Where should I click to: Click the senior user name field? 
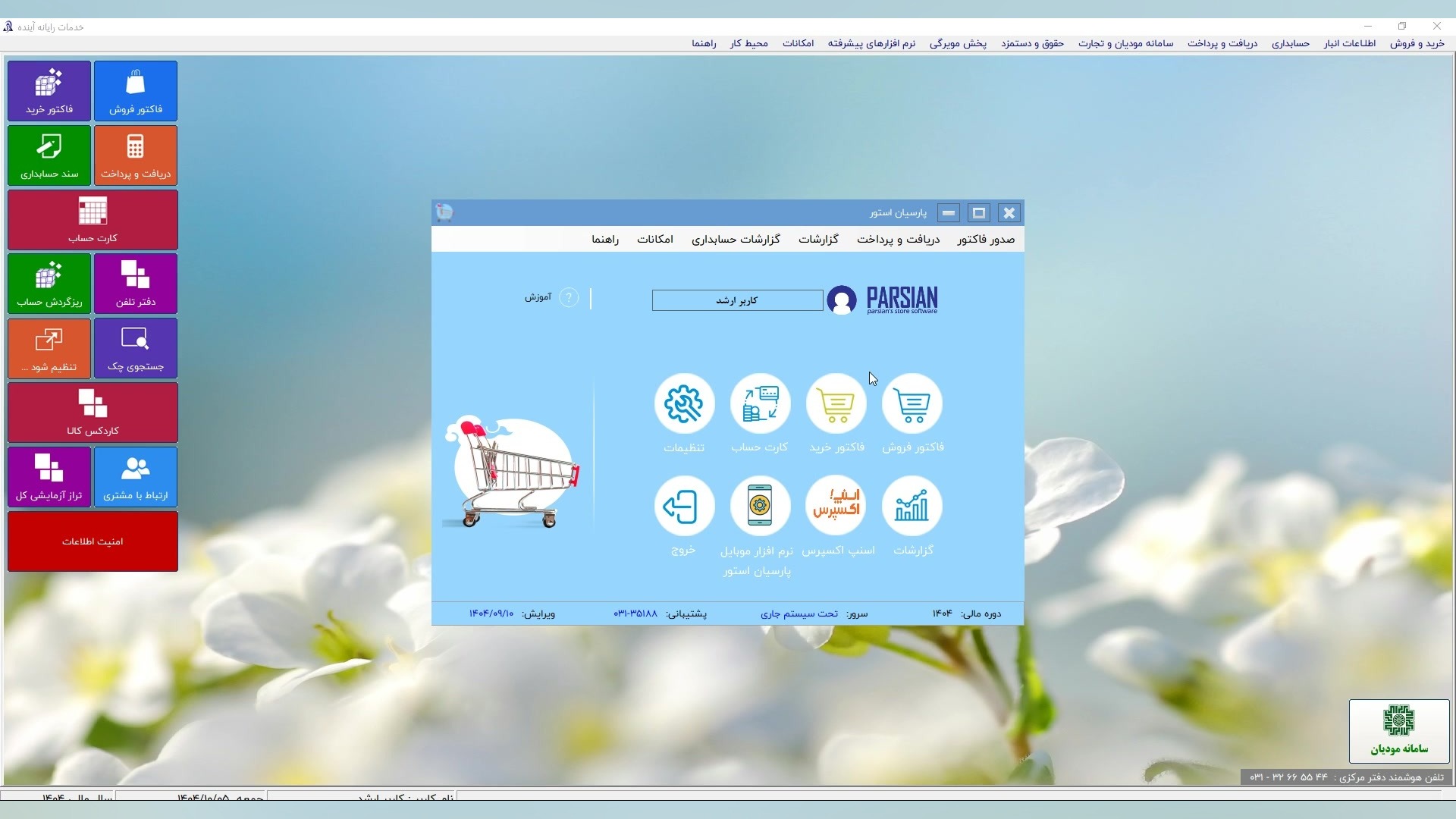click(x=737, y=301)
